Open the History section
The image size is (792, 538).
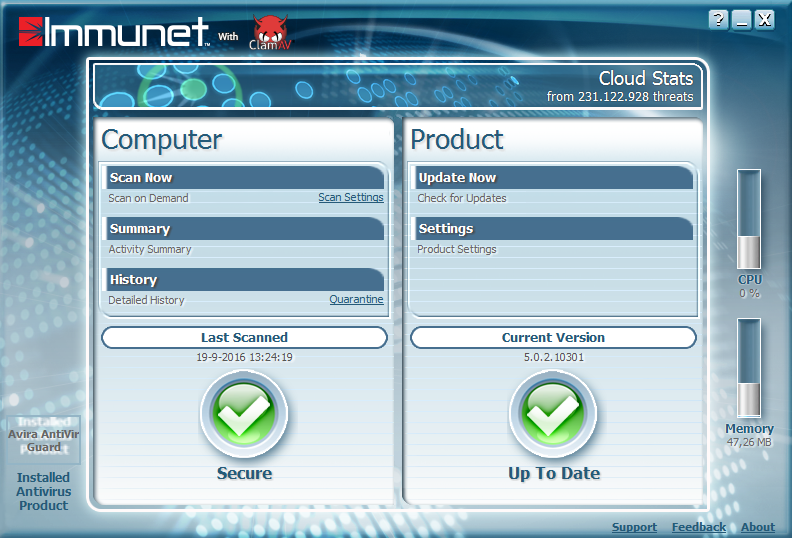[134, 280]
